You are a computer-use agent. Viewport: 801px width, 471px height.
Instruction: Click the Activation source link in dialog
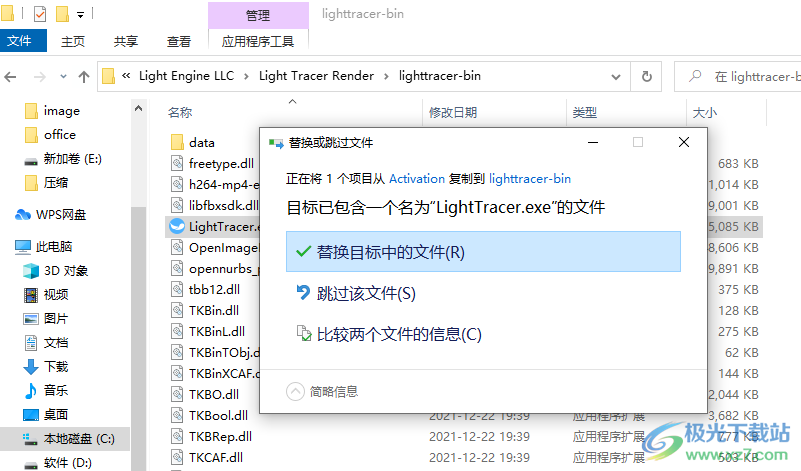pyautogui.click(x=417, y=179)
